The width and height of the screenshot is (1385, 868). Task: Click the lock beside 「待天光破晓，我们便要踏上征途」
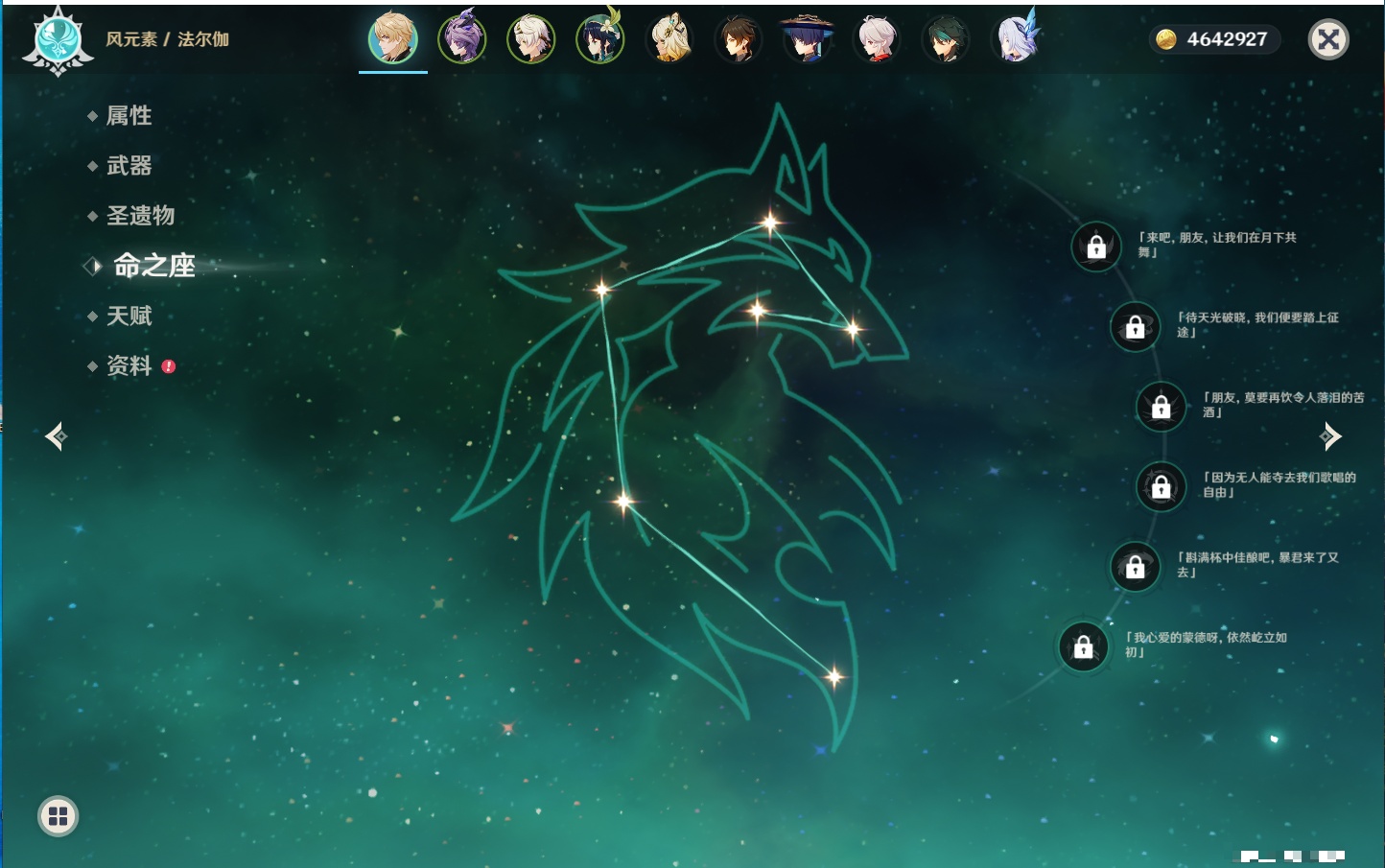(x=1136, y=327)
